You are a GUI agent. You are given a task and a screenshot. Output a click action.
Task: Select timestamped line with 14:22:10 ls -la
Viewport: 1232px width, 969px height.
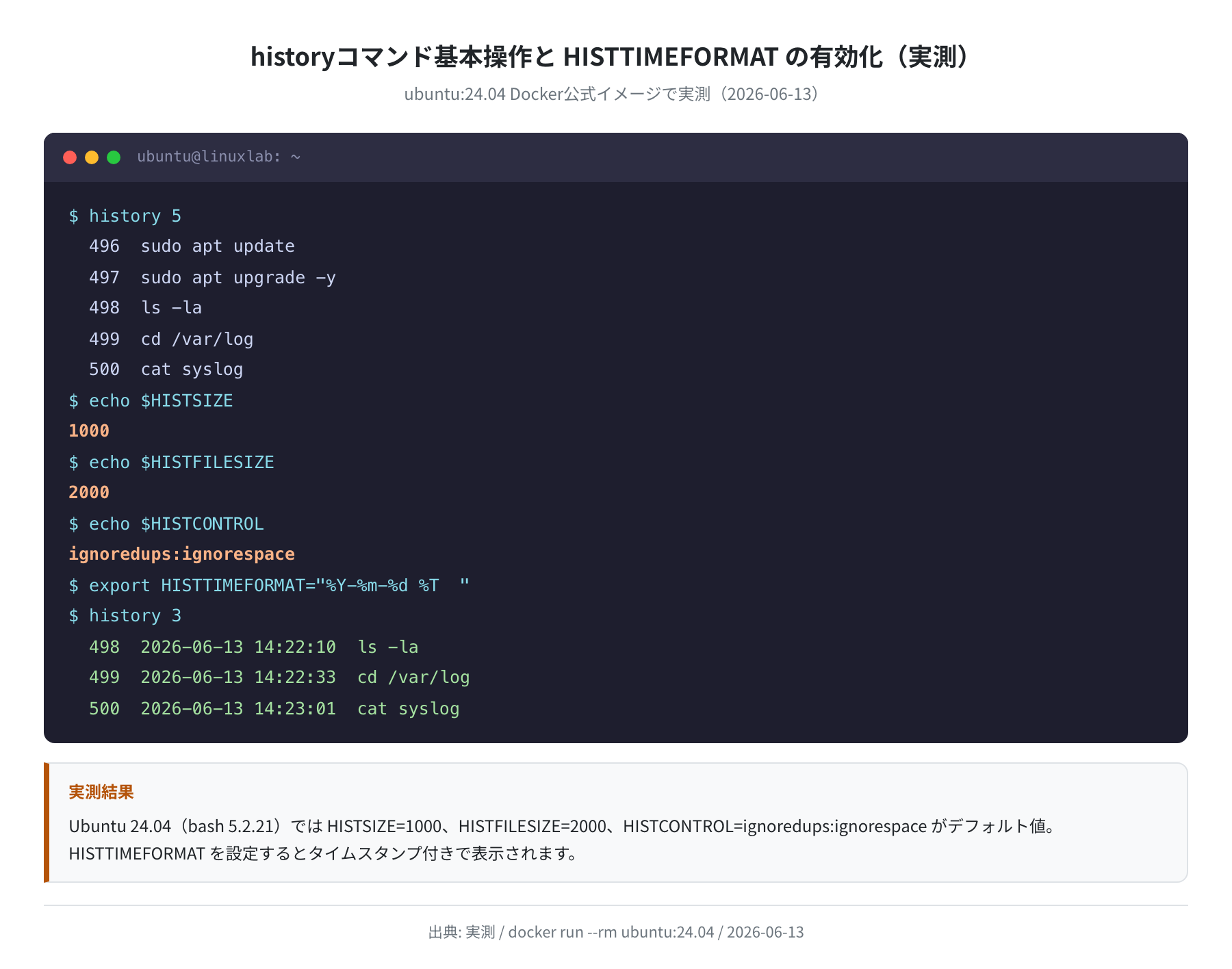(254, 647)
